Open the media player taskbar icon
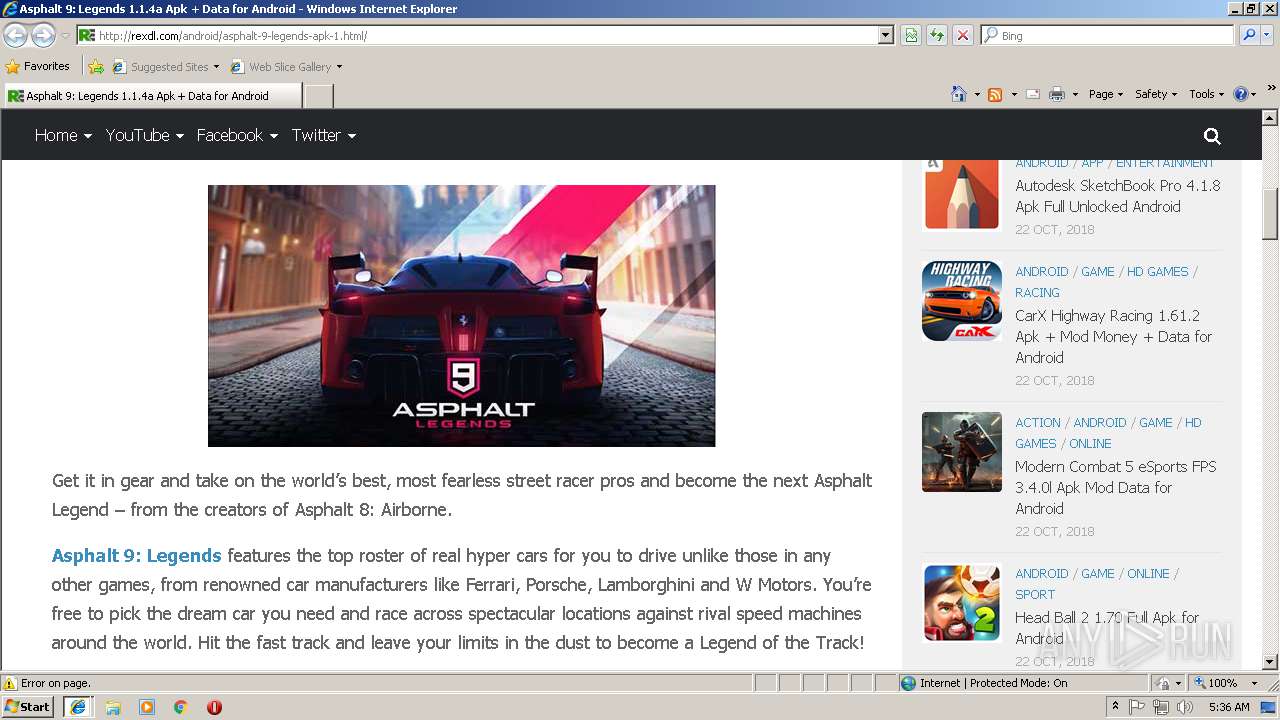 click(x=147, y=707)
